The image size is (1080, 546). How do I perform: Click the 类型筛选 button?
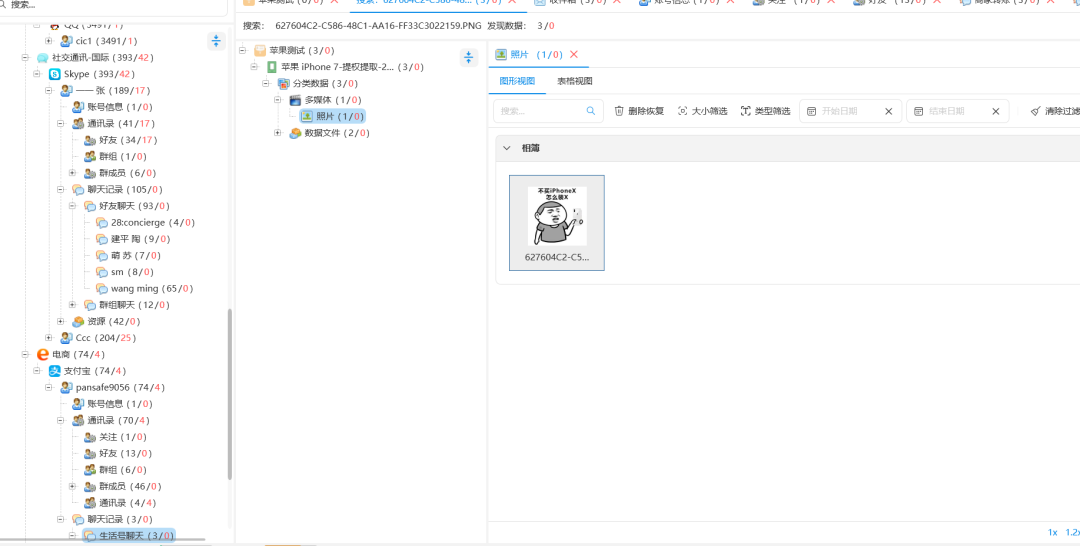click(x=765, y=111)
